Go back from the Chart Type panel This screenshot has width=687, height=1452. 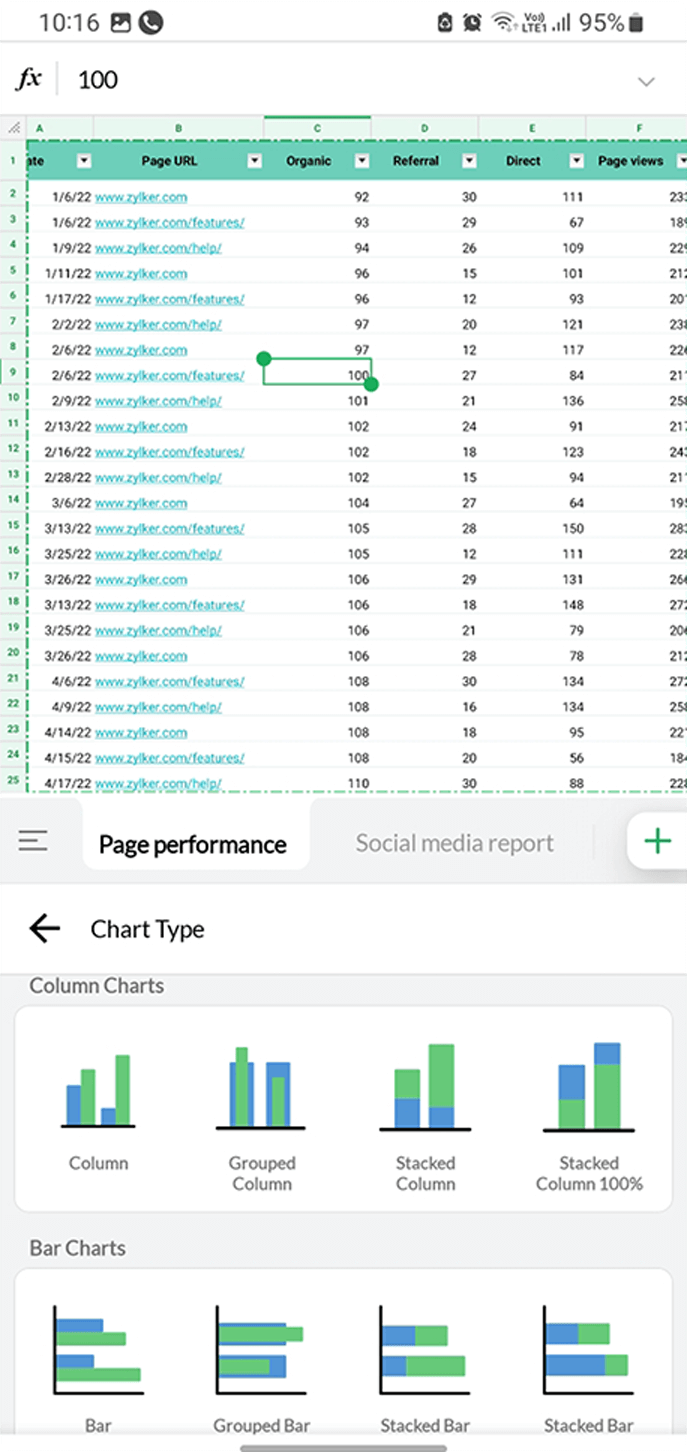(44, 929)
